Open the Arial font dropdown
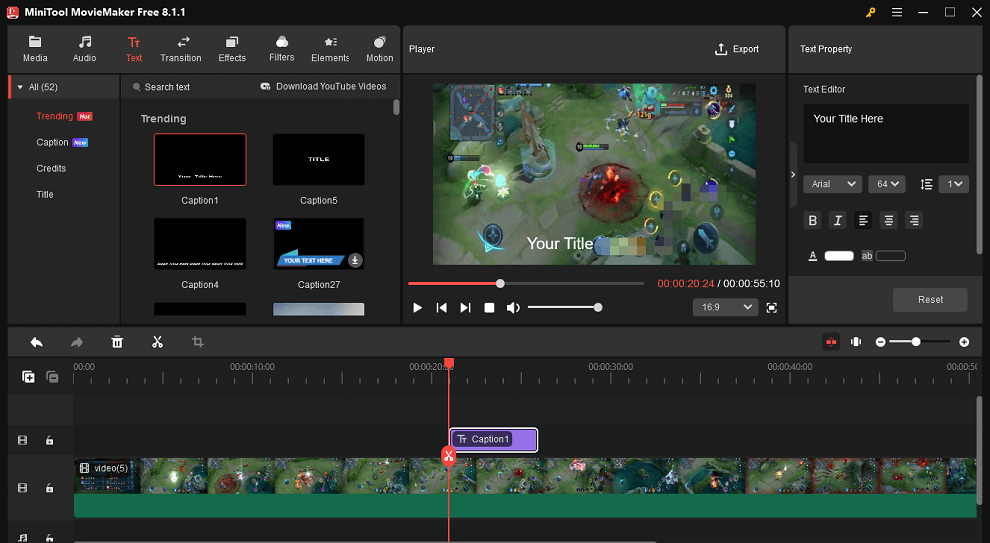 832,184
